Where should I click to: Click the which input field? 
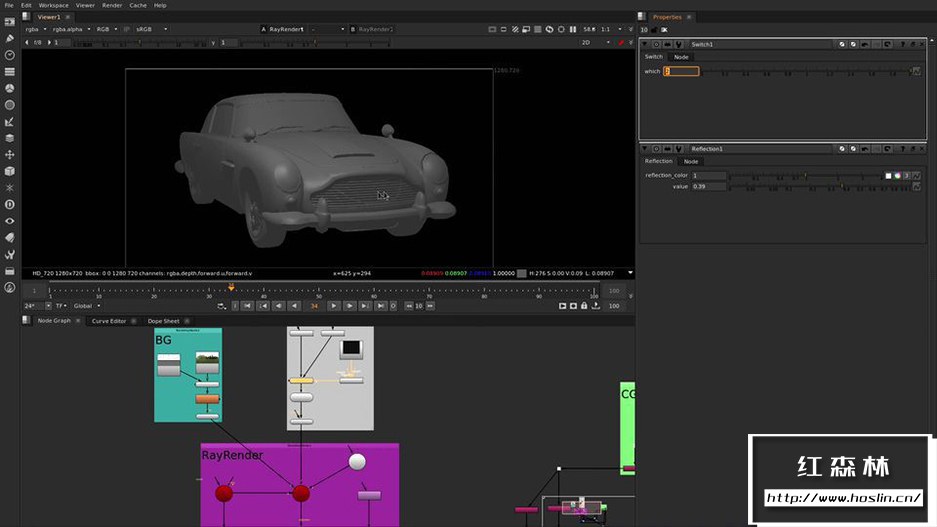(682, 71)
